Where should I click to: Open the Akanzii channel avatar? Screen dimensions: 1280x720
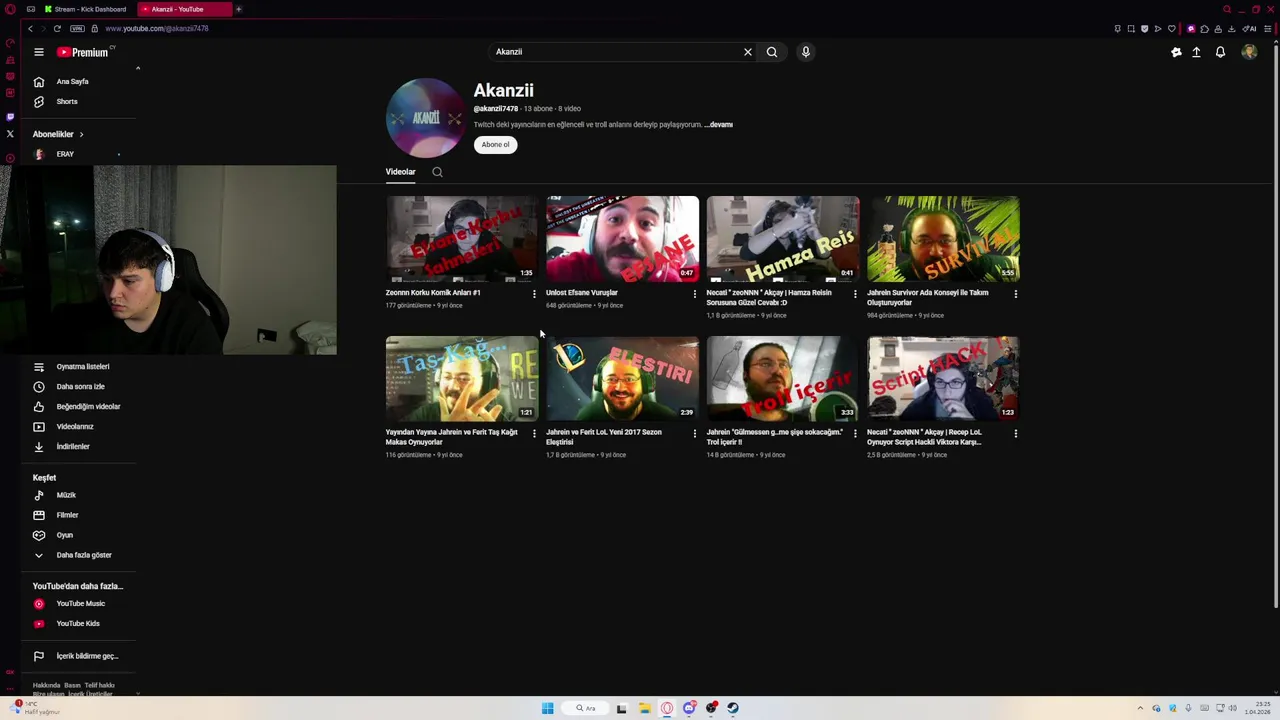tap(425, 118)
